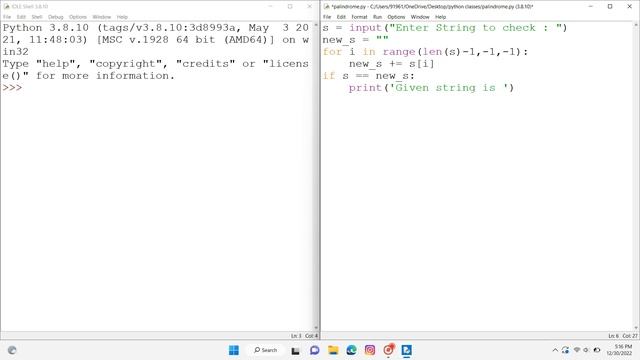Maximize the IDLE Shell window
640x360 pixels.
tap(290, 7)
